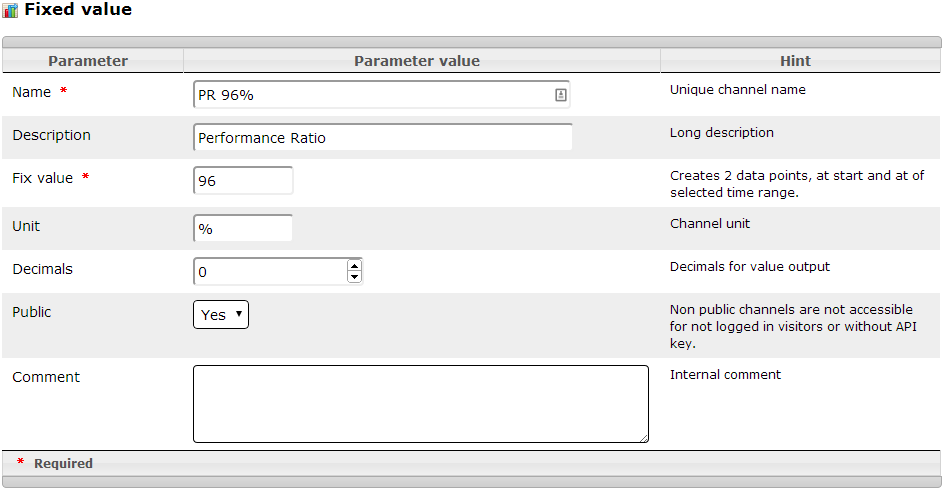Click the Required legend text
Viewport: 945px width, 490px height.
[x=63, y=463]
